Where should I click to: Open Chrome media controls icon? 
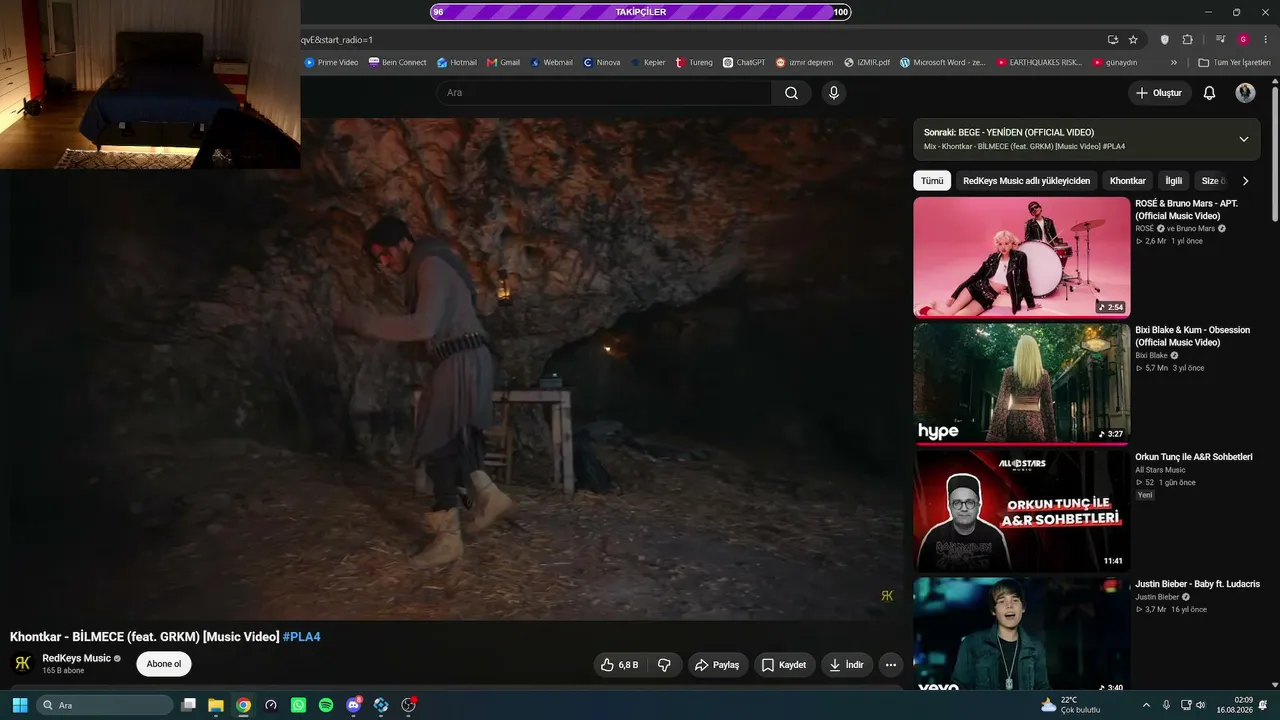1221,40
